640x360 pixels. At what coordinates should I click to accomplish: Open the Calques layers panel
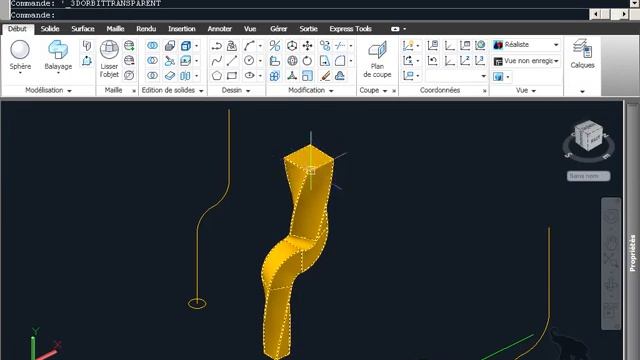(582, 53)
